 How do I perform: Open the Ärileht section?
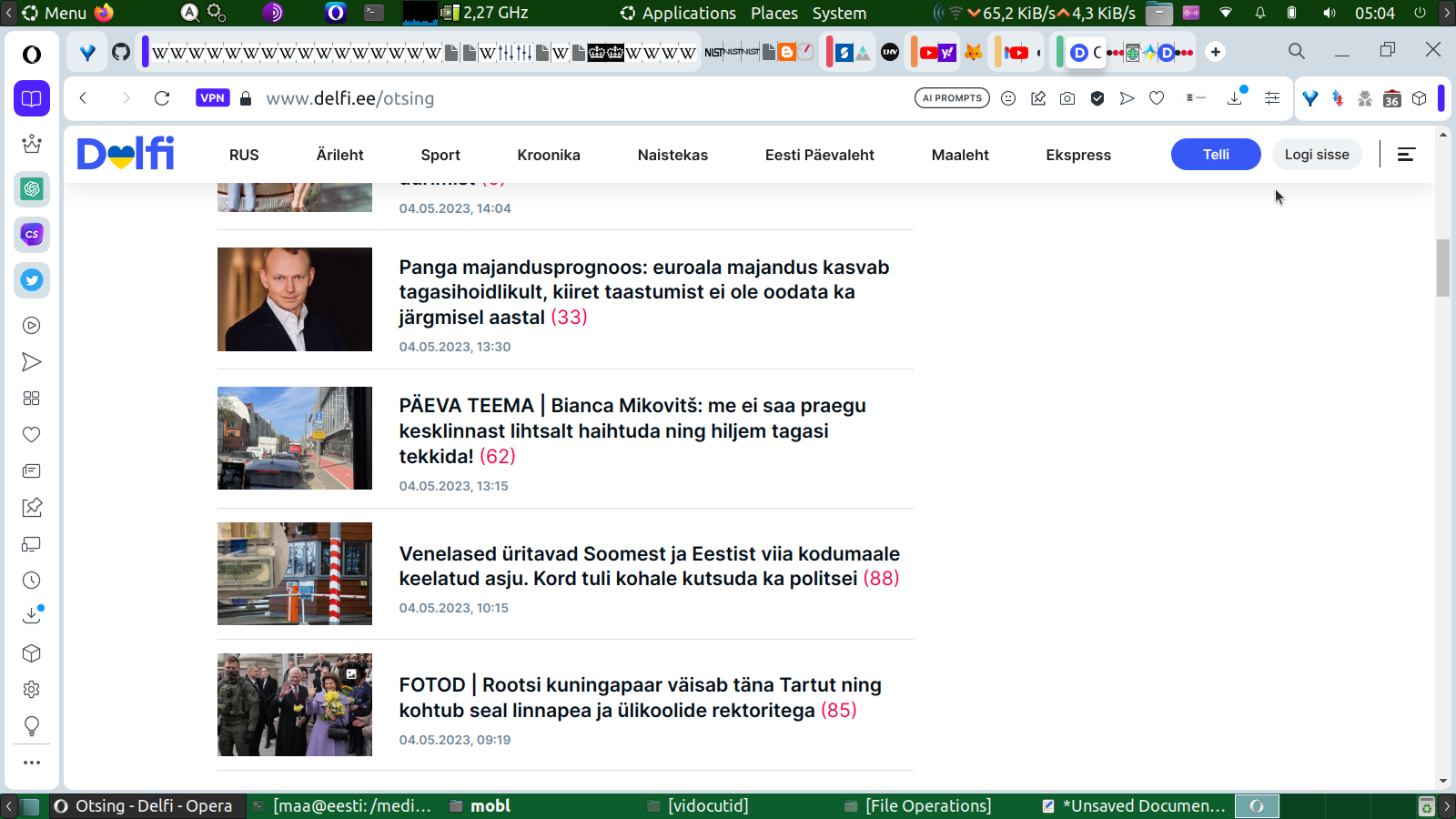pos(339,155)
